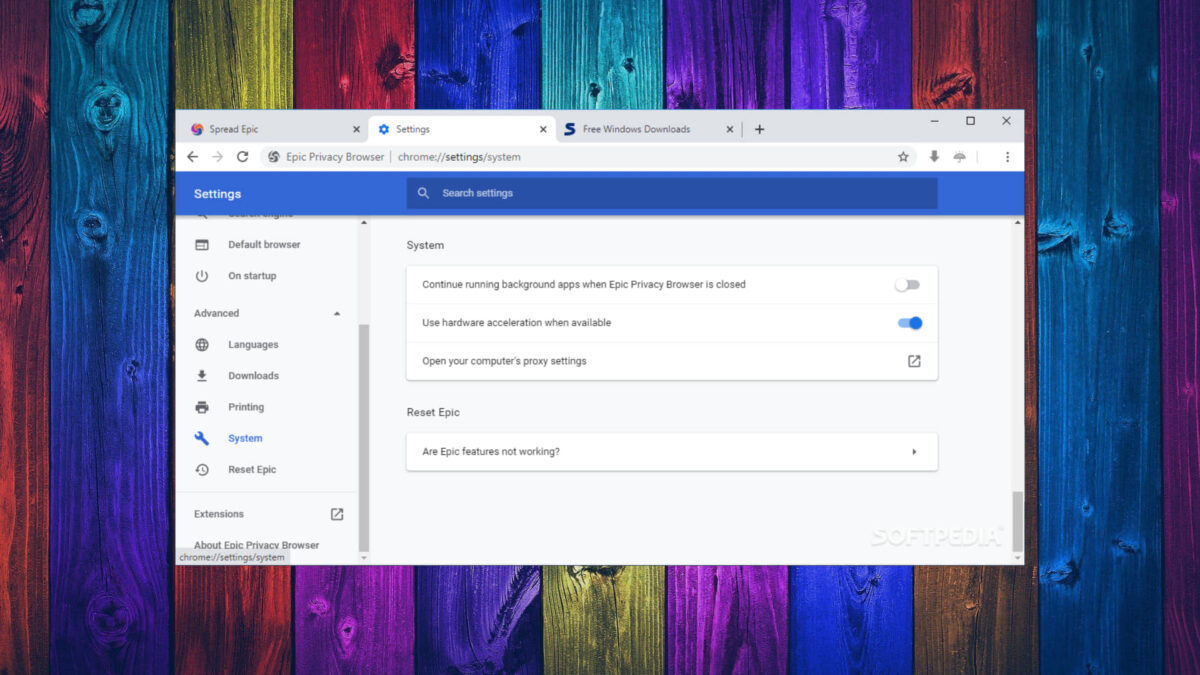The height and width of the screenshot is (675, 1200).
Task: Open your computer's proxy settings row
Action: click(672, 361)
